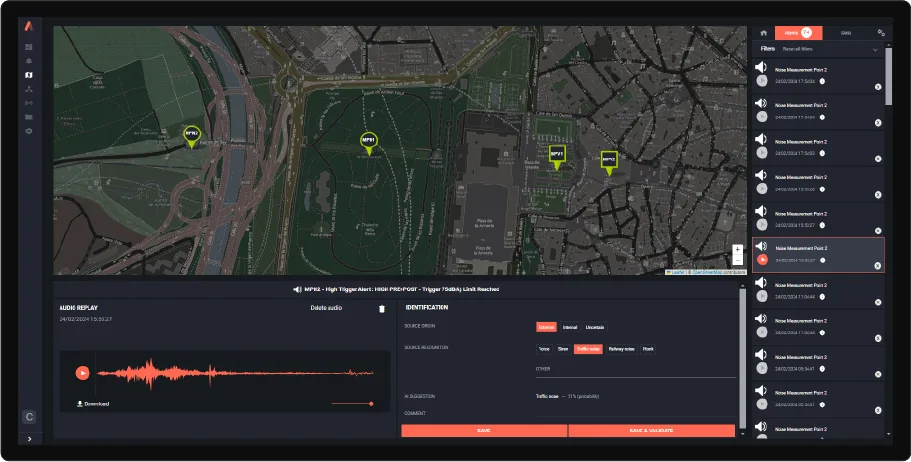The image size is (911, 462).
Task: Play audio of the topmost alert
Action: click(762, 81)
